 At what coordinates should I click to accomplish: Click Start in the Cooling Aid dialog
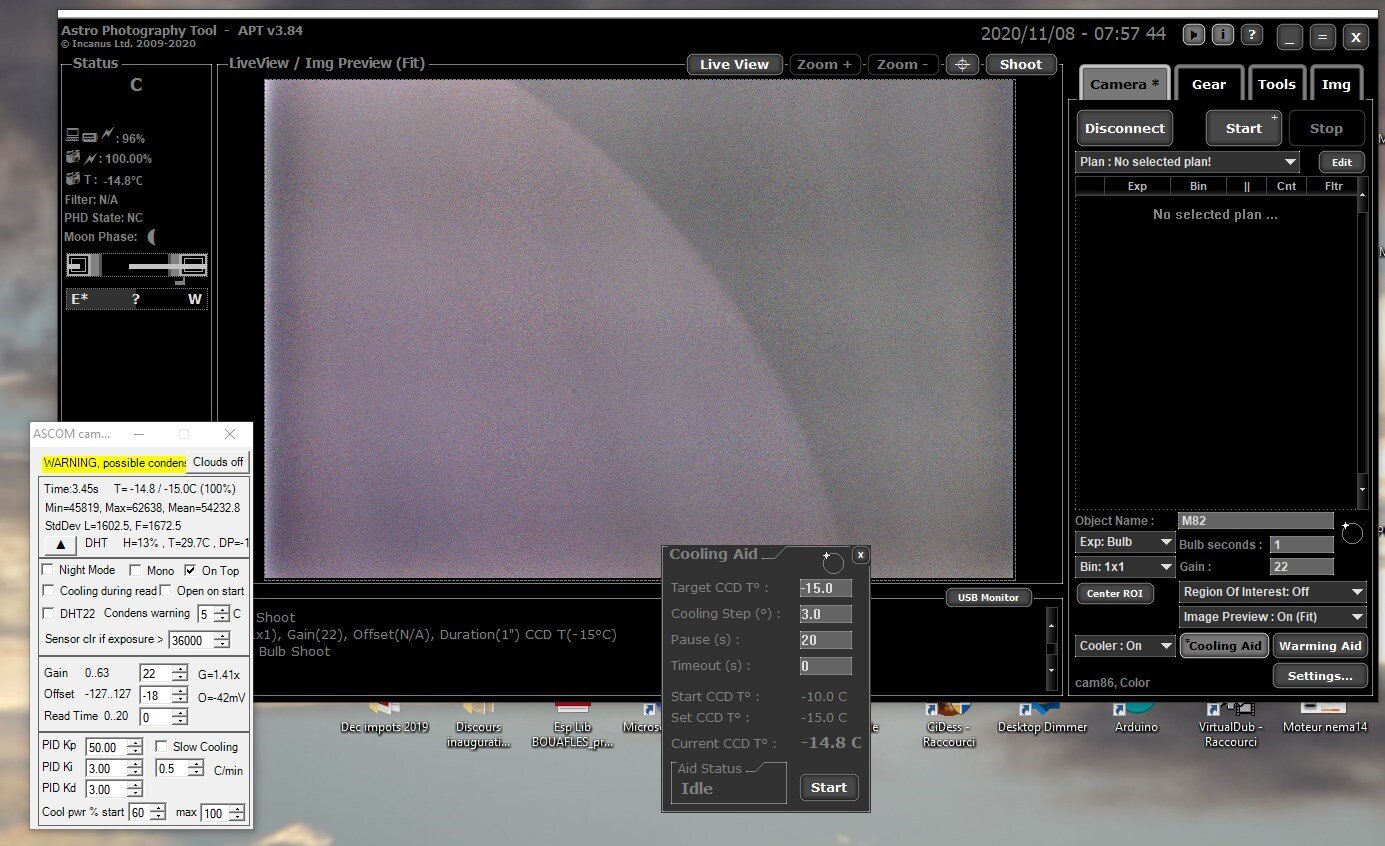(x=829, y=788)
